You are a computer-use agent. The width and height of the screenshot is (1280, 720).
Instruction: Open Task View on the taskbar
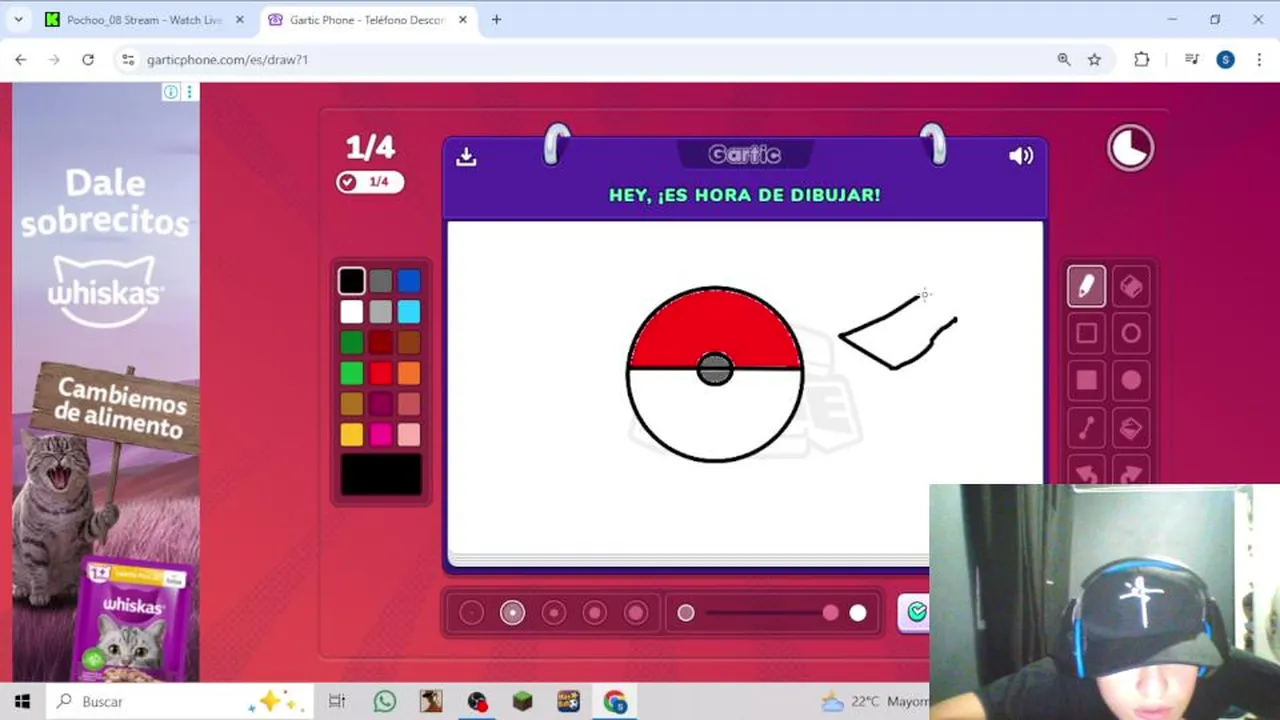pyautogui.click(x=337, y=702)
